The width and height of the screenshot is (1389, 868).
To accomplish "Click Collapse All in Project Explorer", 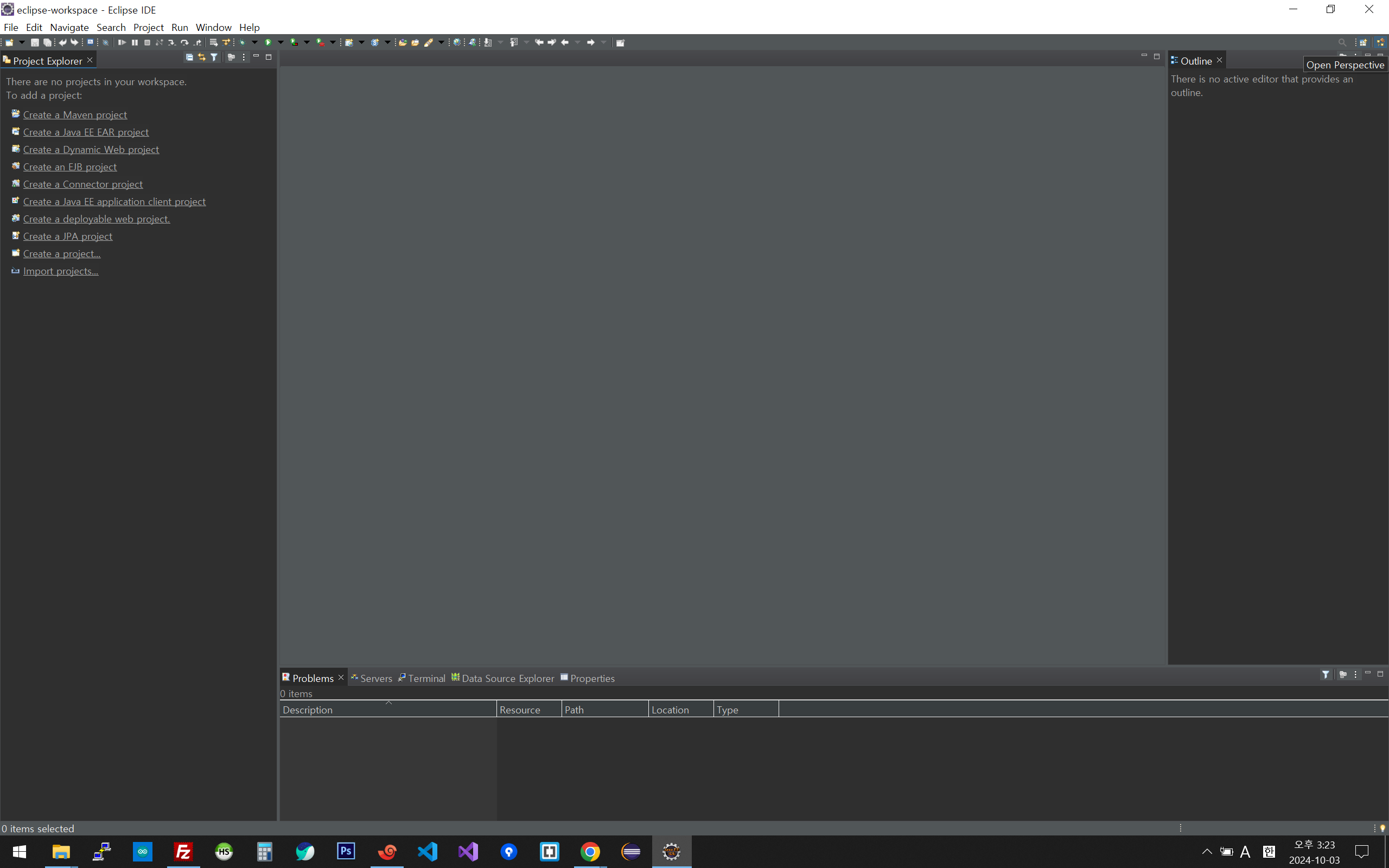I will (x=189, y=58).
